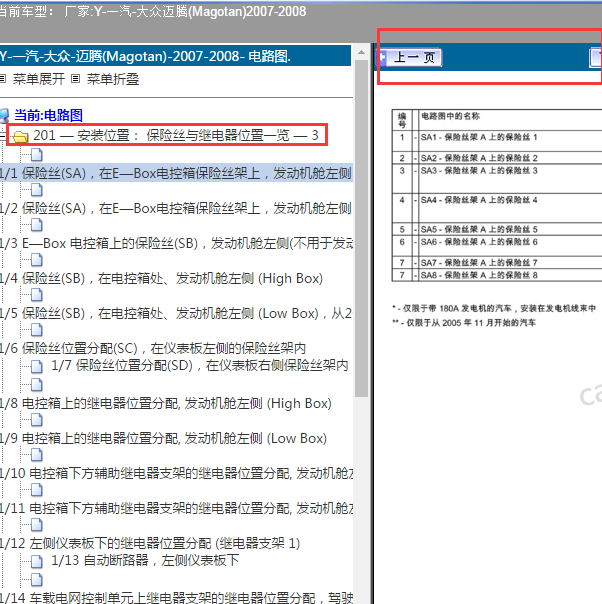Click the computer icon beside 当前:电路图
Screen dimensions: 602x604
[4, 116]
